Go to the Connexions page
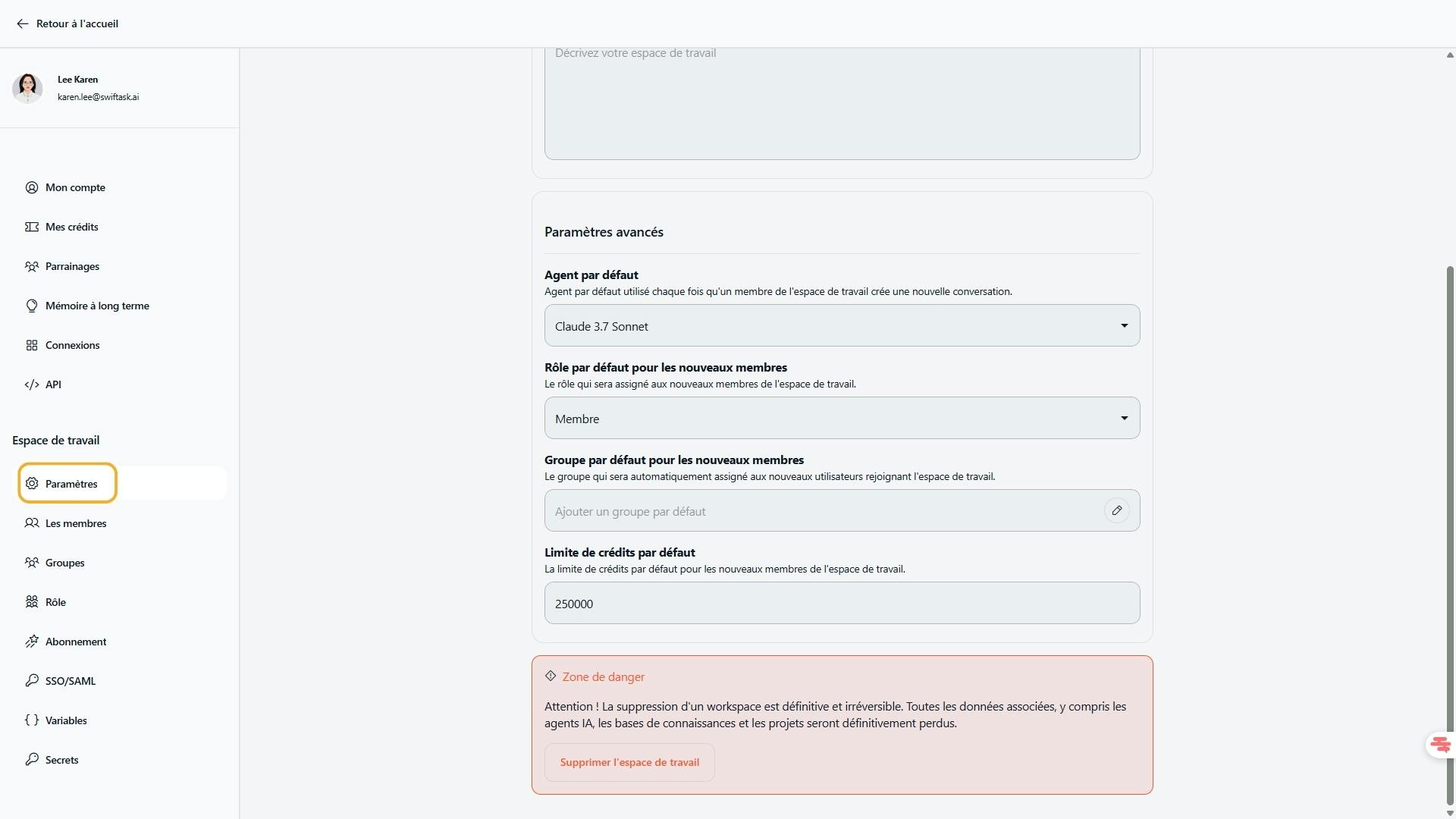This screenshot has height=819, width=1456. (x=72, y=345)
